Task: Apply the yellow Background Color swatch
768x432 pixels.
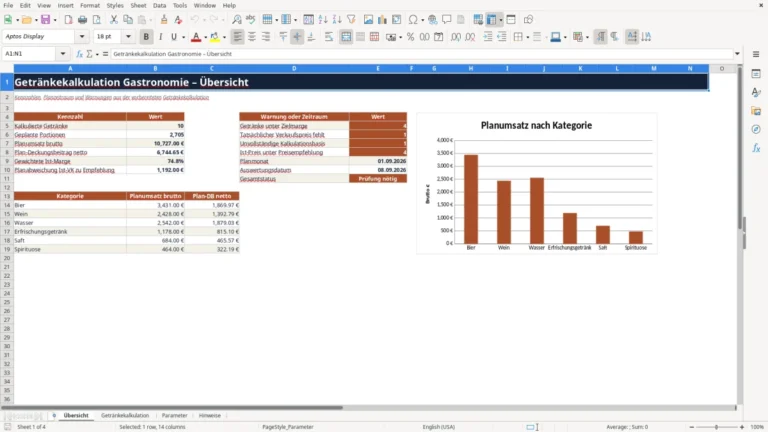Action: [x=215, y=37]
